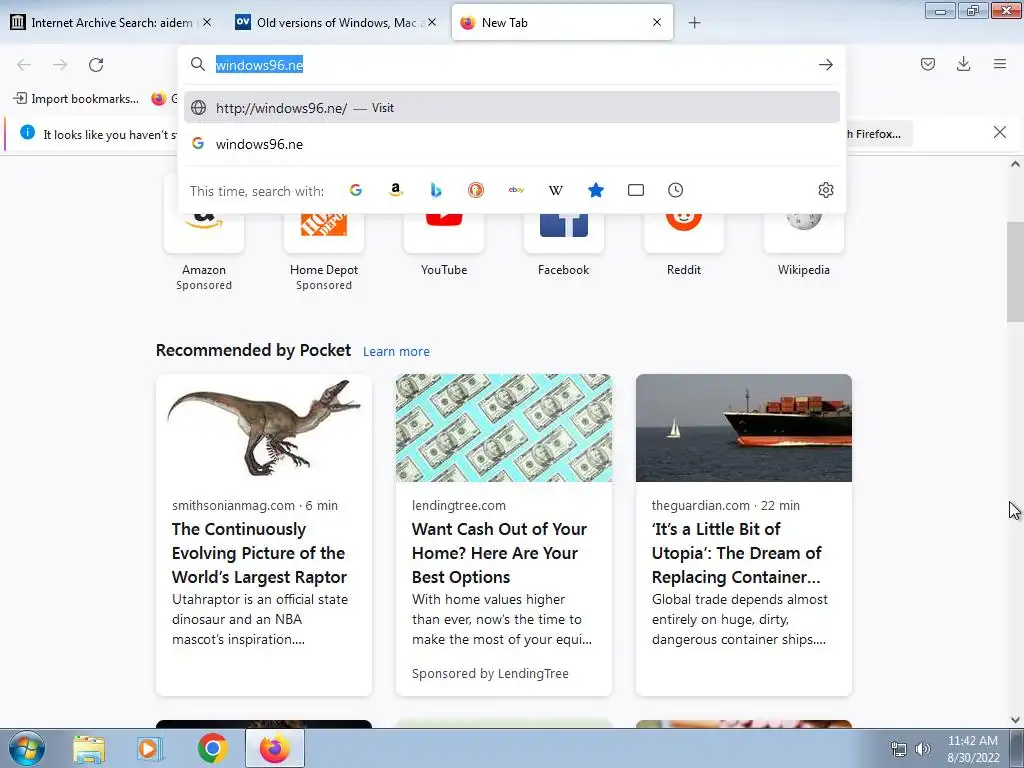Read 'World's Largest Raptor' article headline

tap(259, 552)
